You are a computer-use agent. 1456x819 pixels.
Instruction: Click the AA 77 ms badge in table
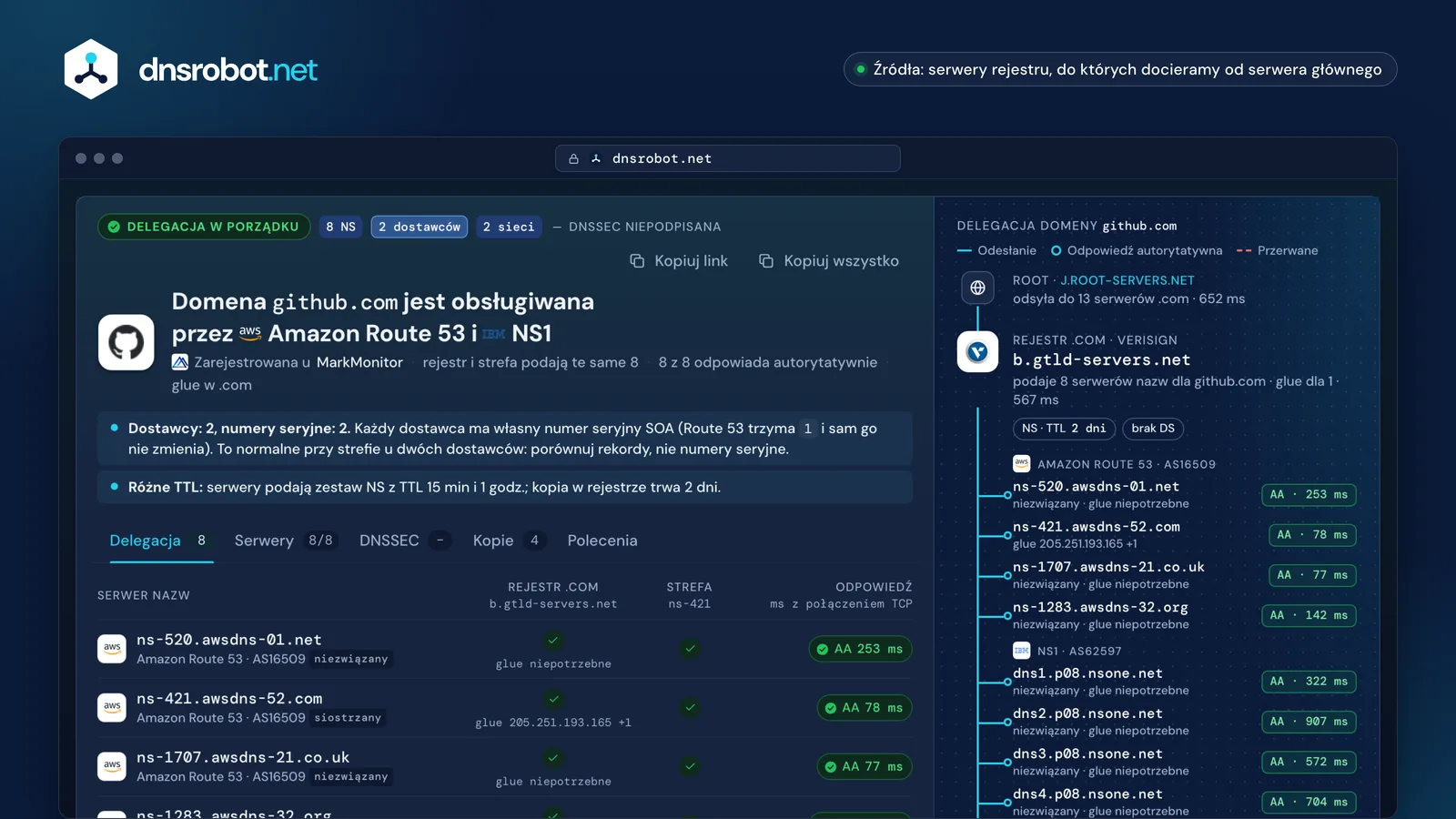coord(864,766)
